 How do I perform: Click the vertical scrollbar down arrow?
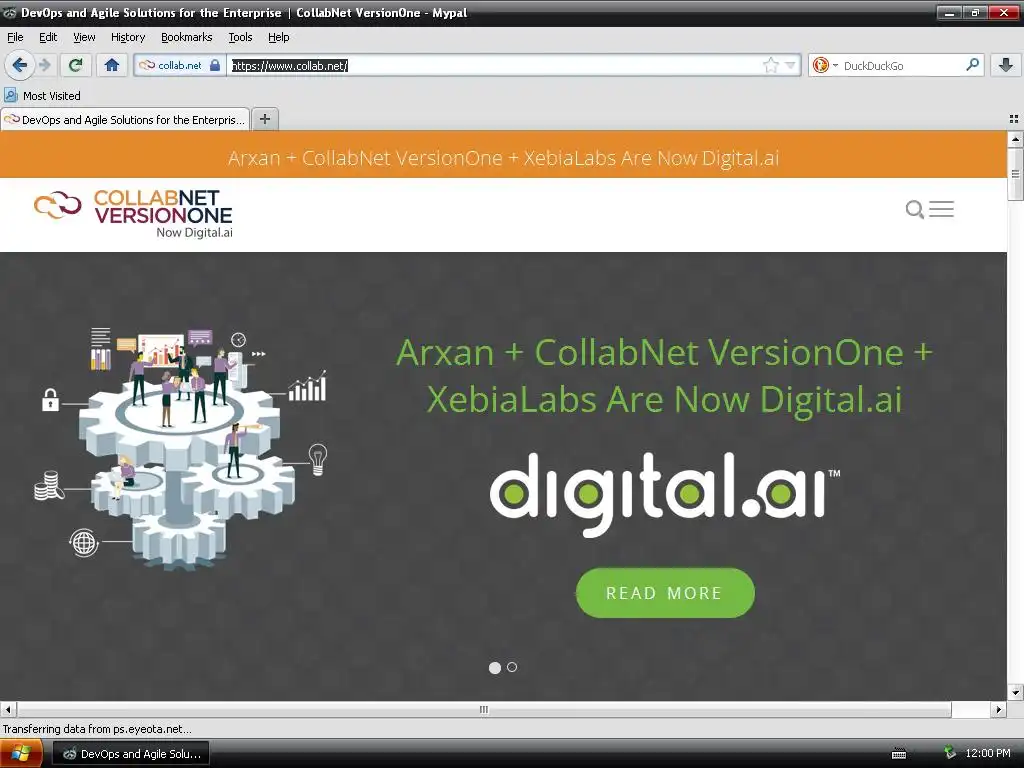click(1015, 693)
